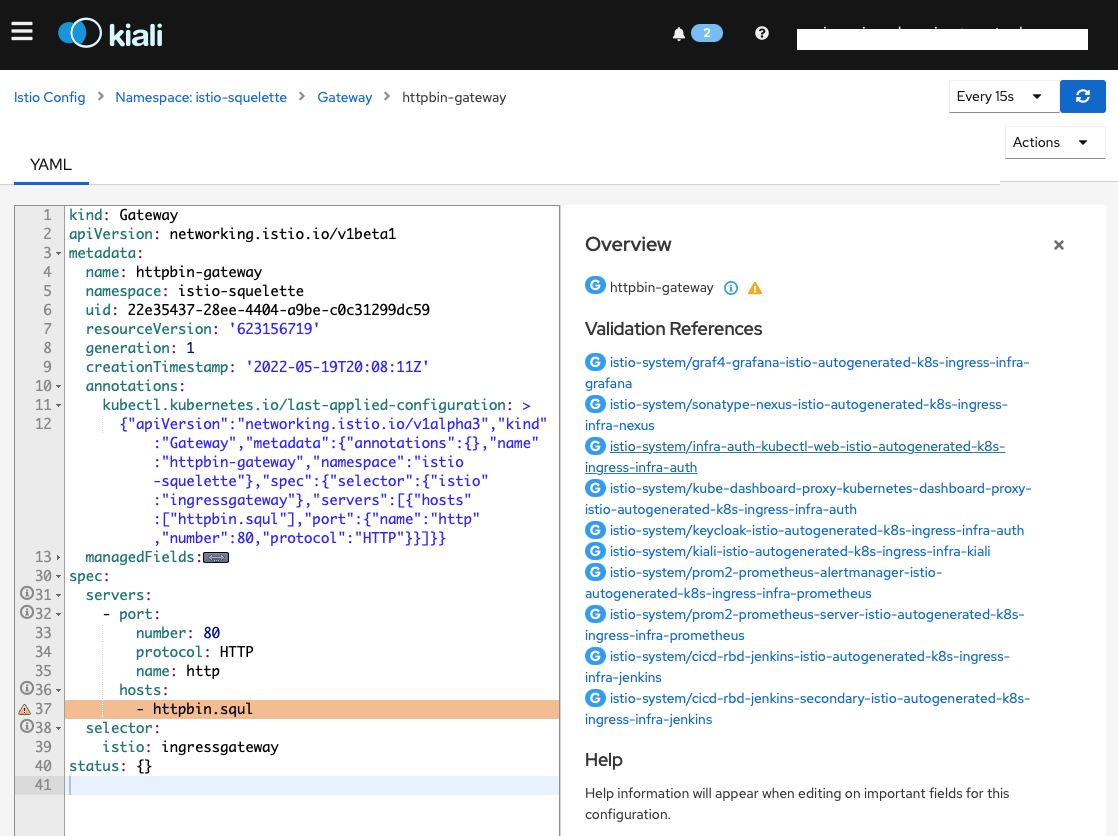1118x836 pixels.
Task: Click G icon of graf4-grafana reference
Action: click(x=595, y=362)
